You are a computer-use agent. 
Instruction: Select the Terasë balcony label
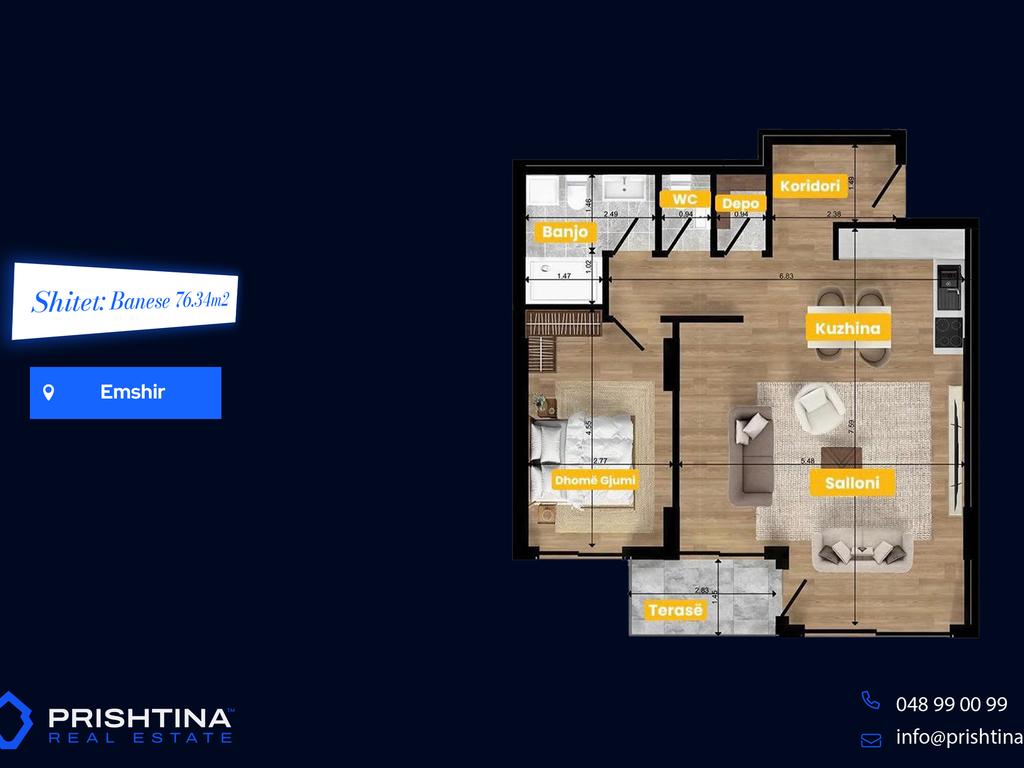675,610
